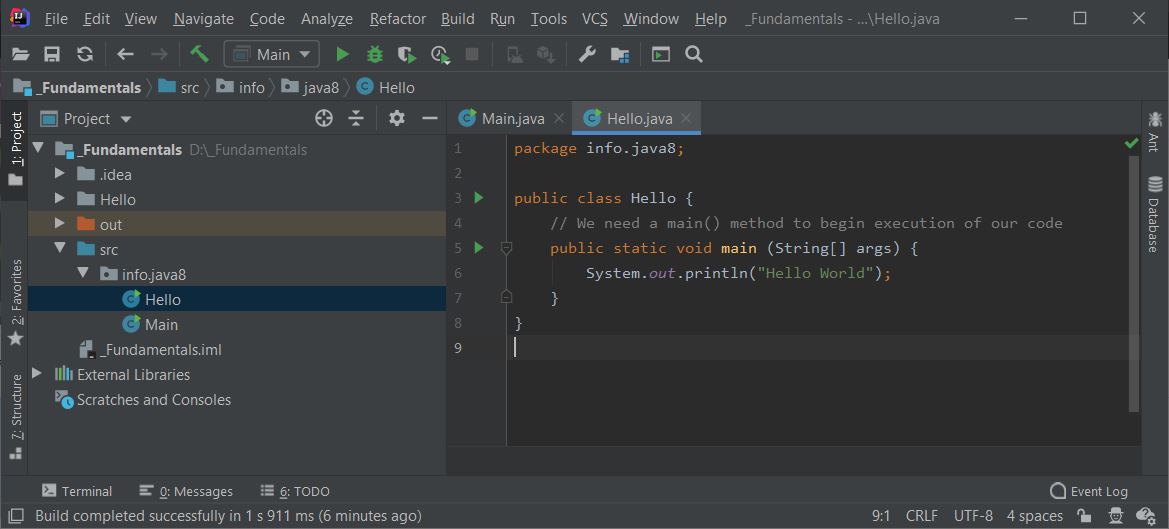Toggle file read-only lock icon
Screen dimensions: 1169x529
[x=1084, y=516]
